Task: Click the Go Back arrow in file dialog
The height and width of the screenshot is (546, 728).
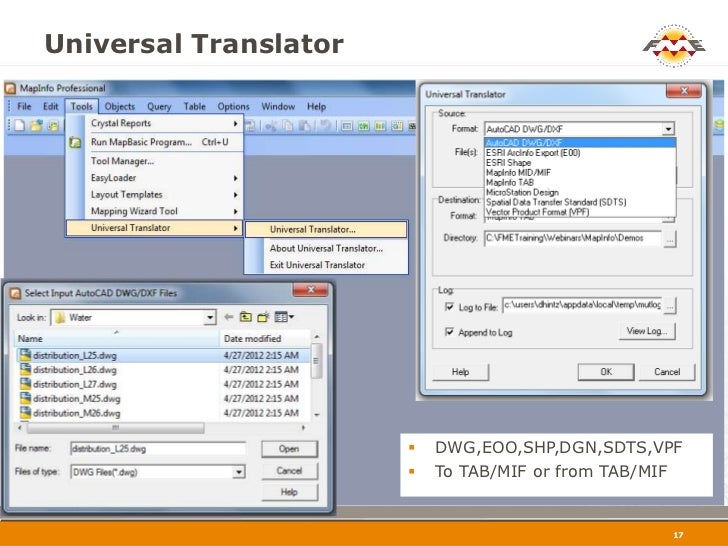Action: (228, 317)
